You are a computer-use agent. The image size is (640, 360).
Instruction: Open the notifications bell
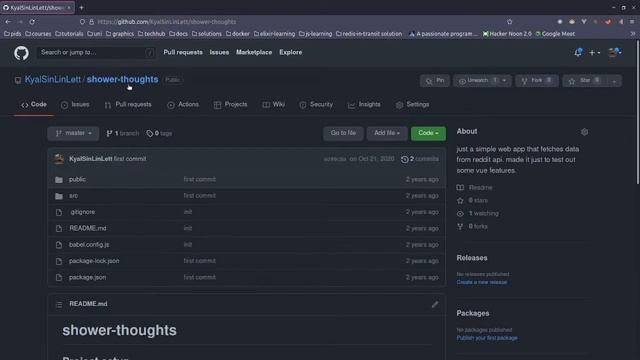point(578,53)
